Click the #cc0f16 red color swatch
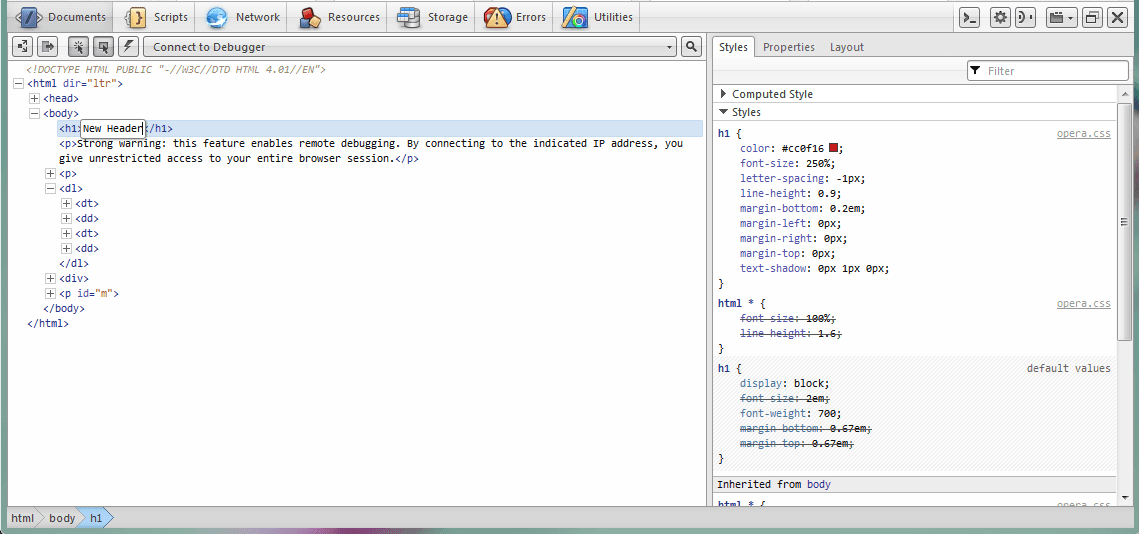1139x534 pixels. 834,148
